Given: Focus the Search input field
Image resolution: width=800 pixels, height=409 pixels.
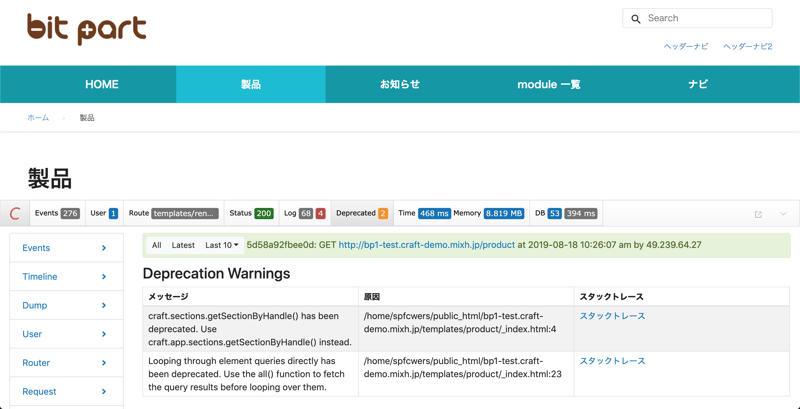Looking at the screenshot, I should (706, 19).
